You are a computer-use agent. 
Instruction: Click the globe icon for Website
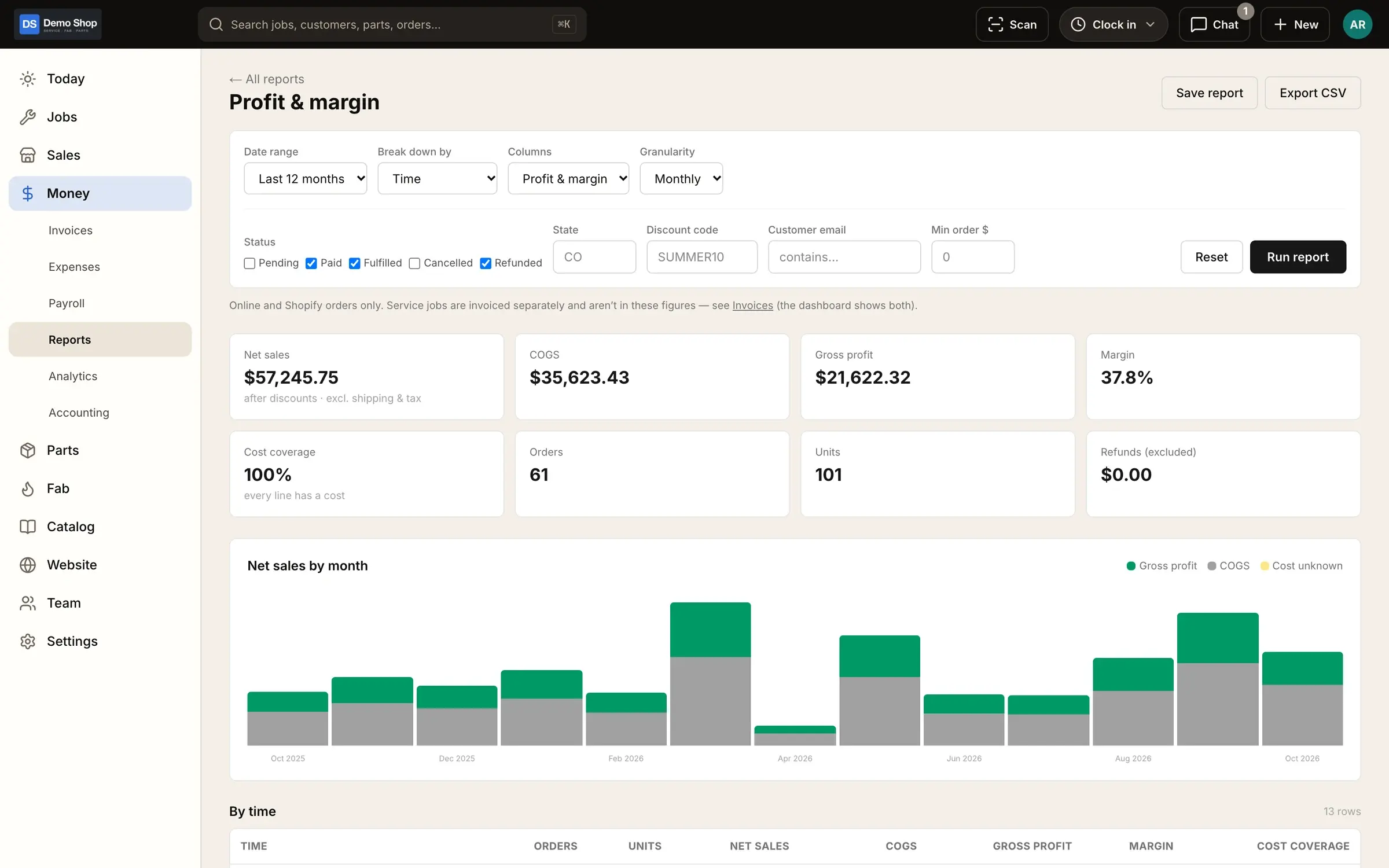click(28, 565)
